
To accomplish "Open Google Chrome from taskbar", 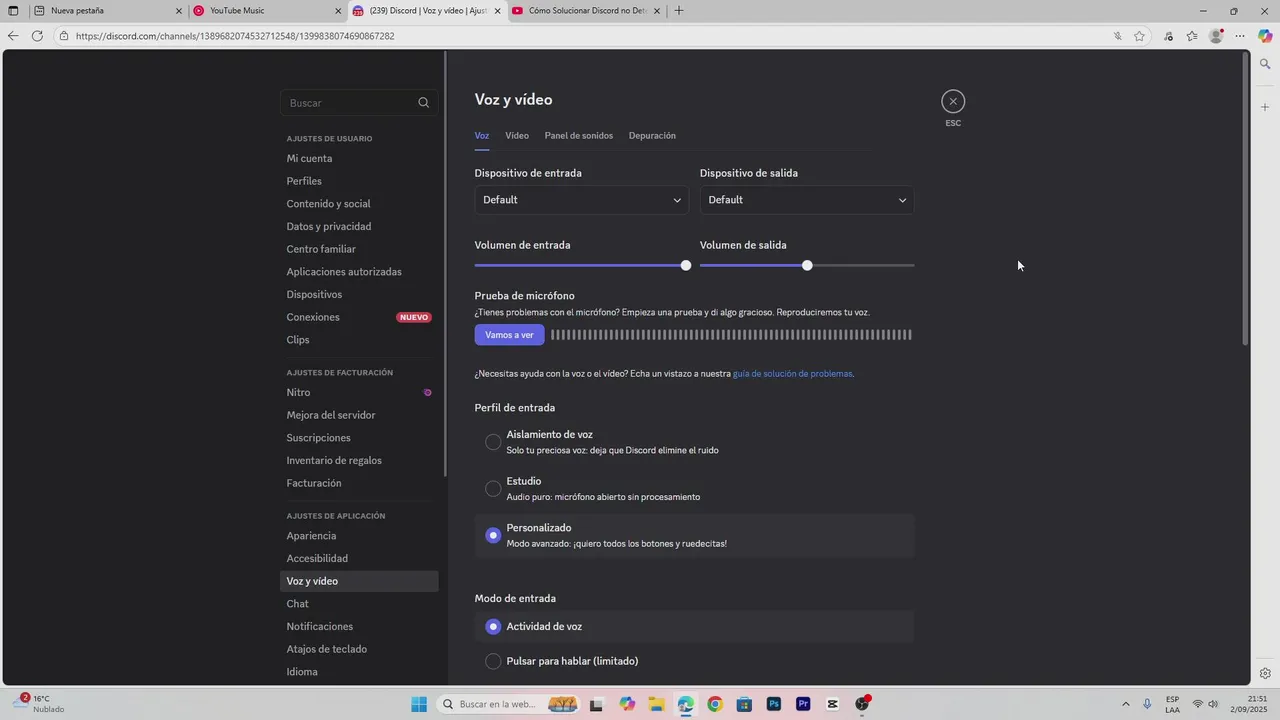I will click(714, 704).
